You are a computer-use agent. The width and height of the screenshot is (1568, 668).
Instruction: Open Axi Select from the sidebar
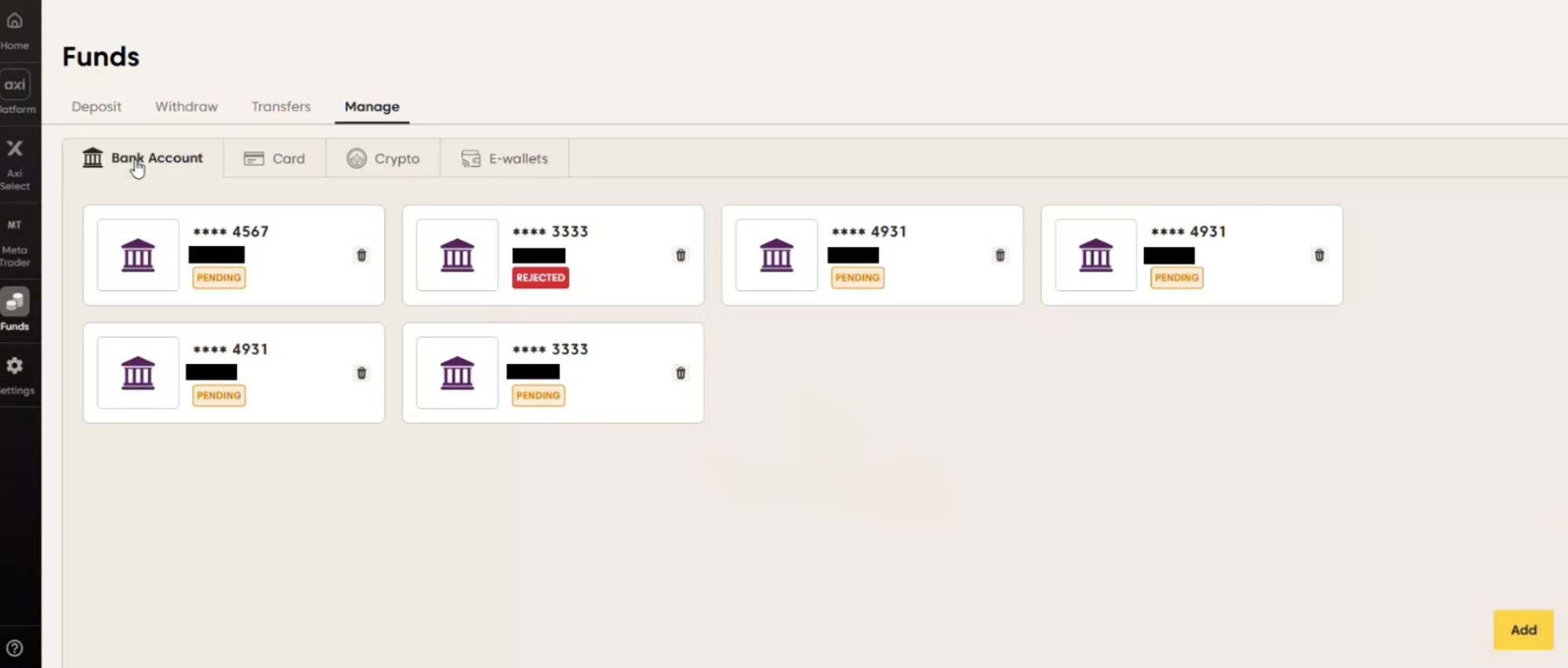15,164
